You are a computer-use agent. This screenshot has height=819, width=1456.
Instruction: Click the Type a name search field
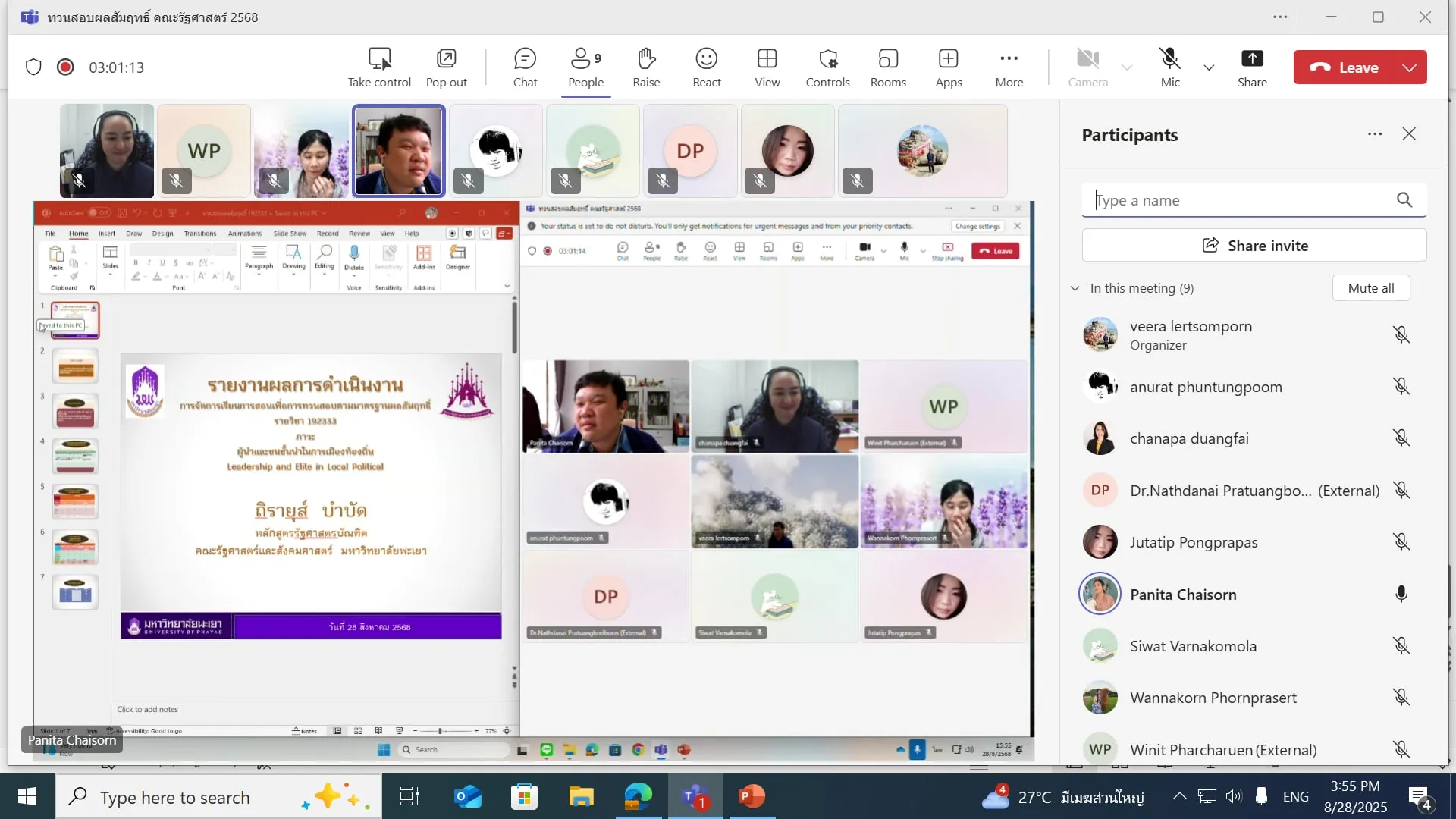coord(1240,200)
